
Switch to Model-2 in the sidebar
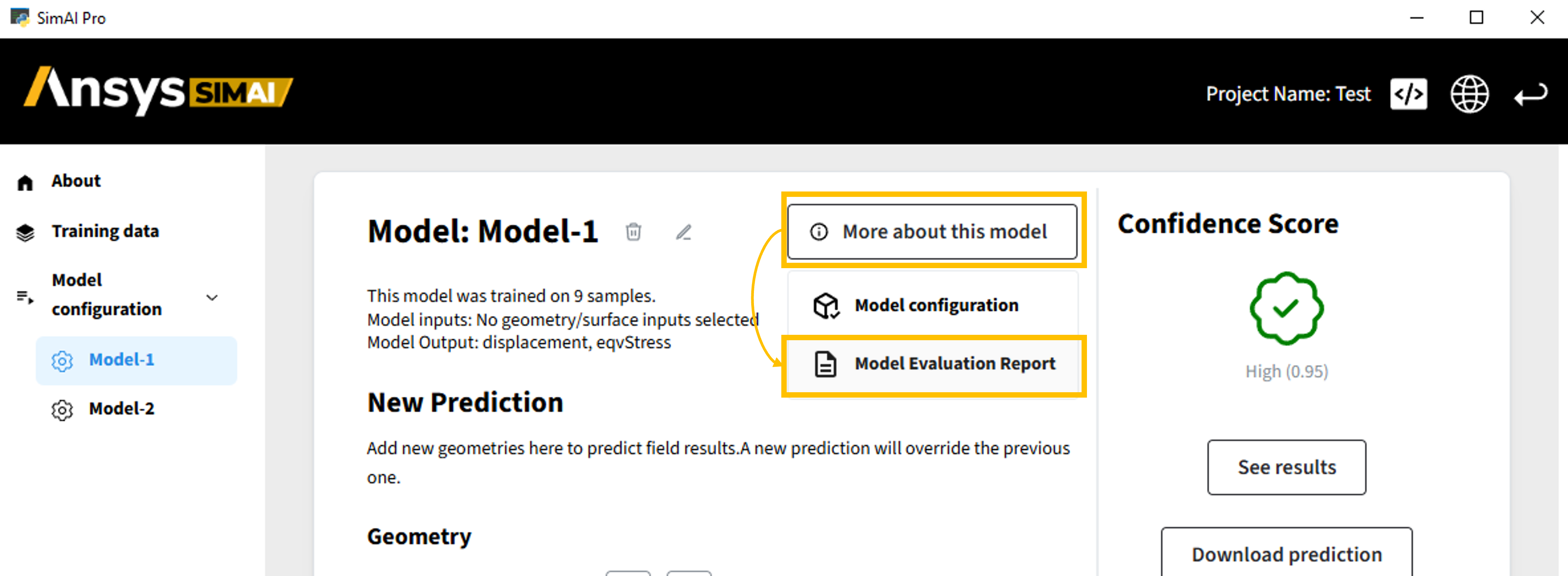point(122,409)
